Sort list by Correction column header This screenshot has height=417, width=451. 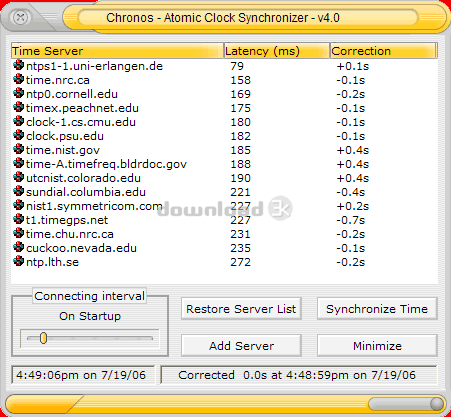(383, 51)
